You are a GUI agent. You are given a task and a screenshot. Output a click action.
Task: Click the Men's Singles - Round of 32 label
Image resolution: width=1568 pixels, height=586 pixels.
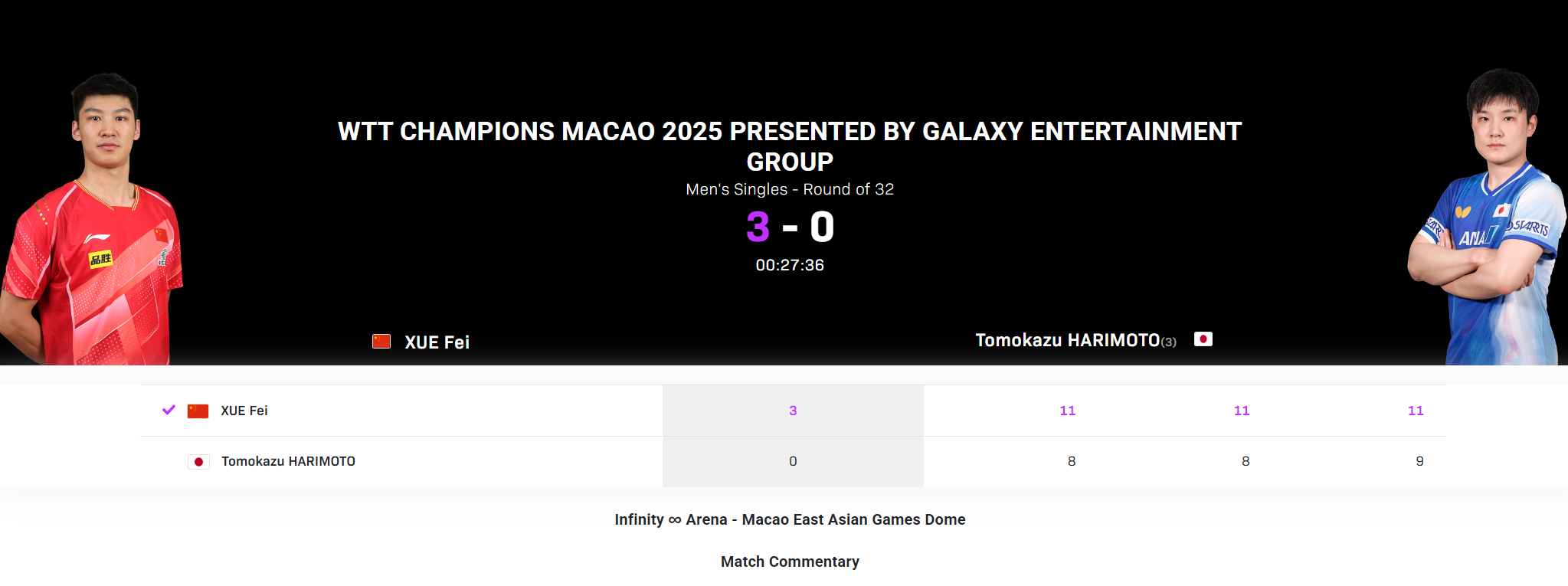pos(790,189)
